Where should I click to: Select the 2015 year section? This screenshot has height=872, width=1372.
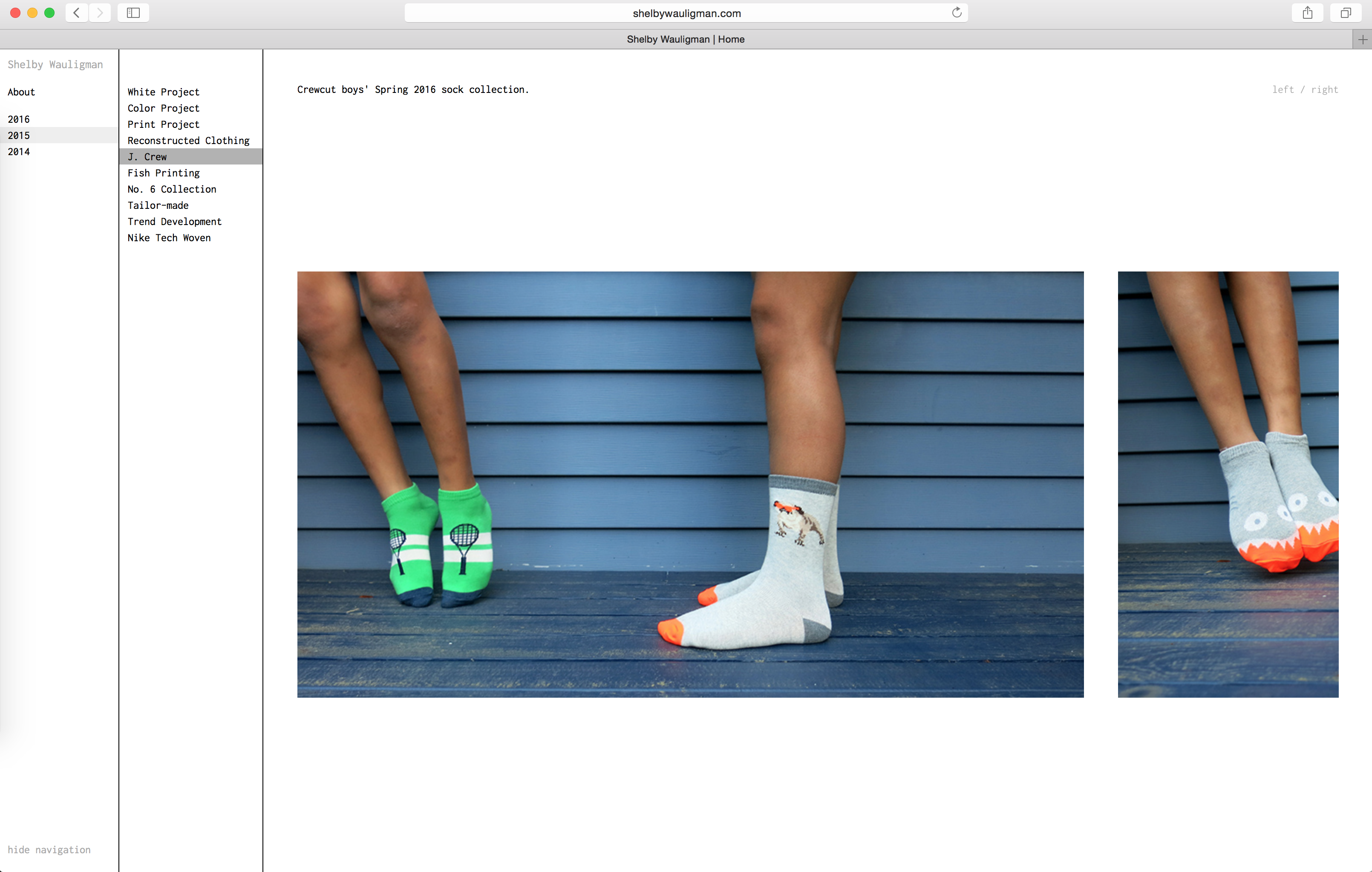[19, 136]
